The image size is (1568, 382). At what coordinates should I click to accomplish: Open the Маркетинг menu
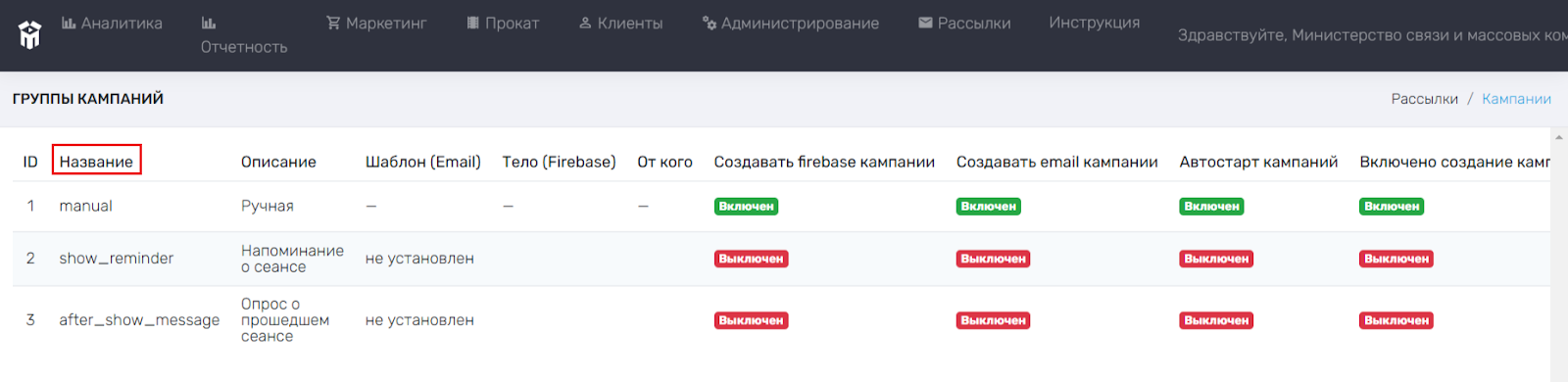(x=376, y=23)
